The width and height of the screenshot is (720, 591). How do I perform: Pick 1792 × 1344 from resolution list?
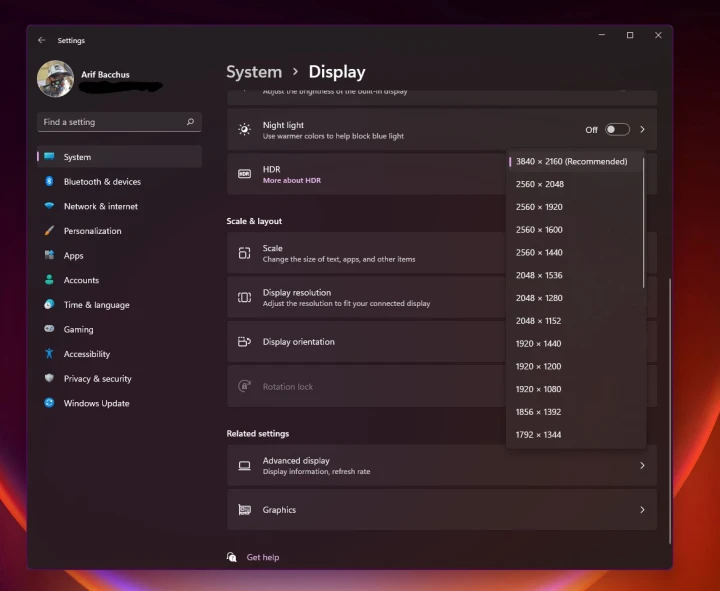[575, 435]
